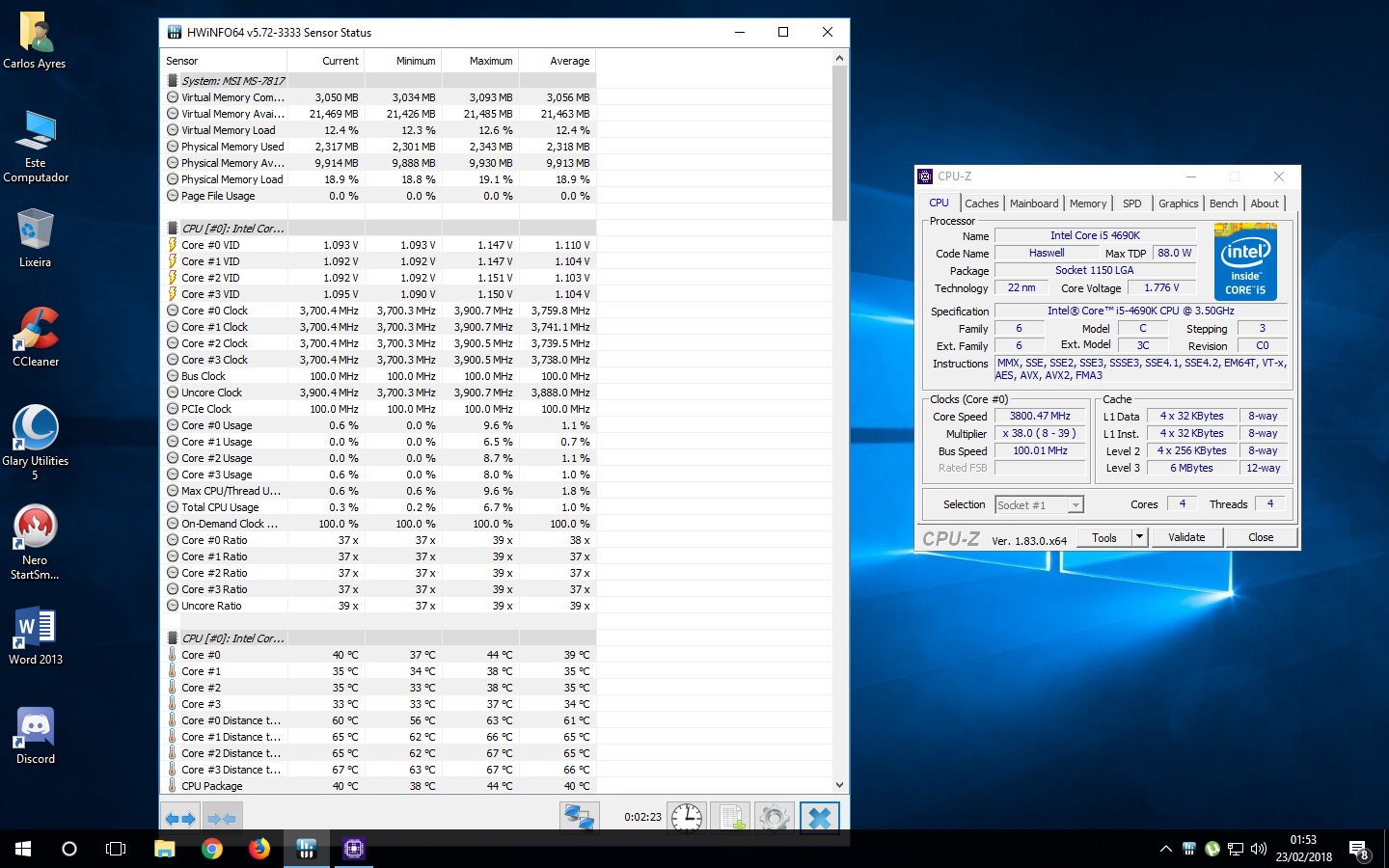The image size is (1389, 868).
Task: Select the Bus Clock sensor row
Action: [379, 376]
